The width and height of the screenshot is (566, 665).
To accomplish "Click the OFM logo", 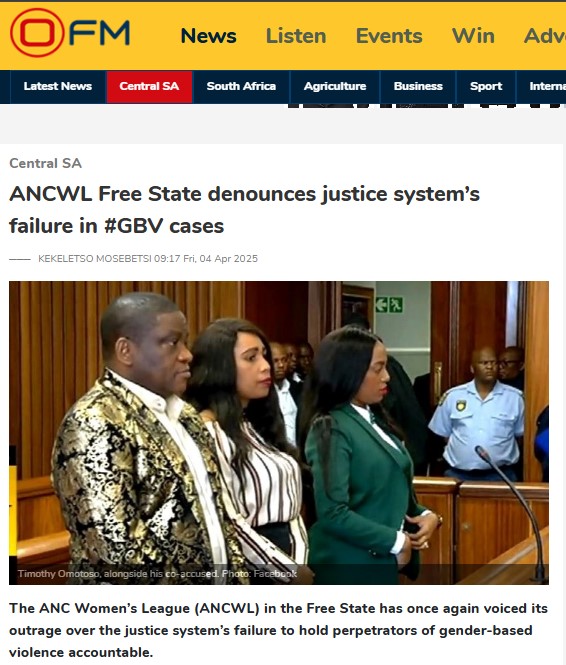I will pyautogui.click(x=70, y=33).
